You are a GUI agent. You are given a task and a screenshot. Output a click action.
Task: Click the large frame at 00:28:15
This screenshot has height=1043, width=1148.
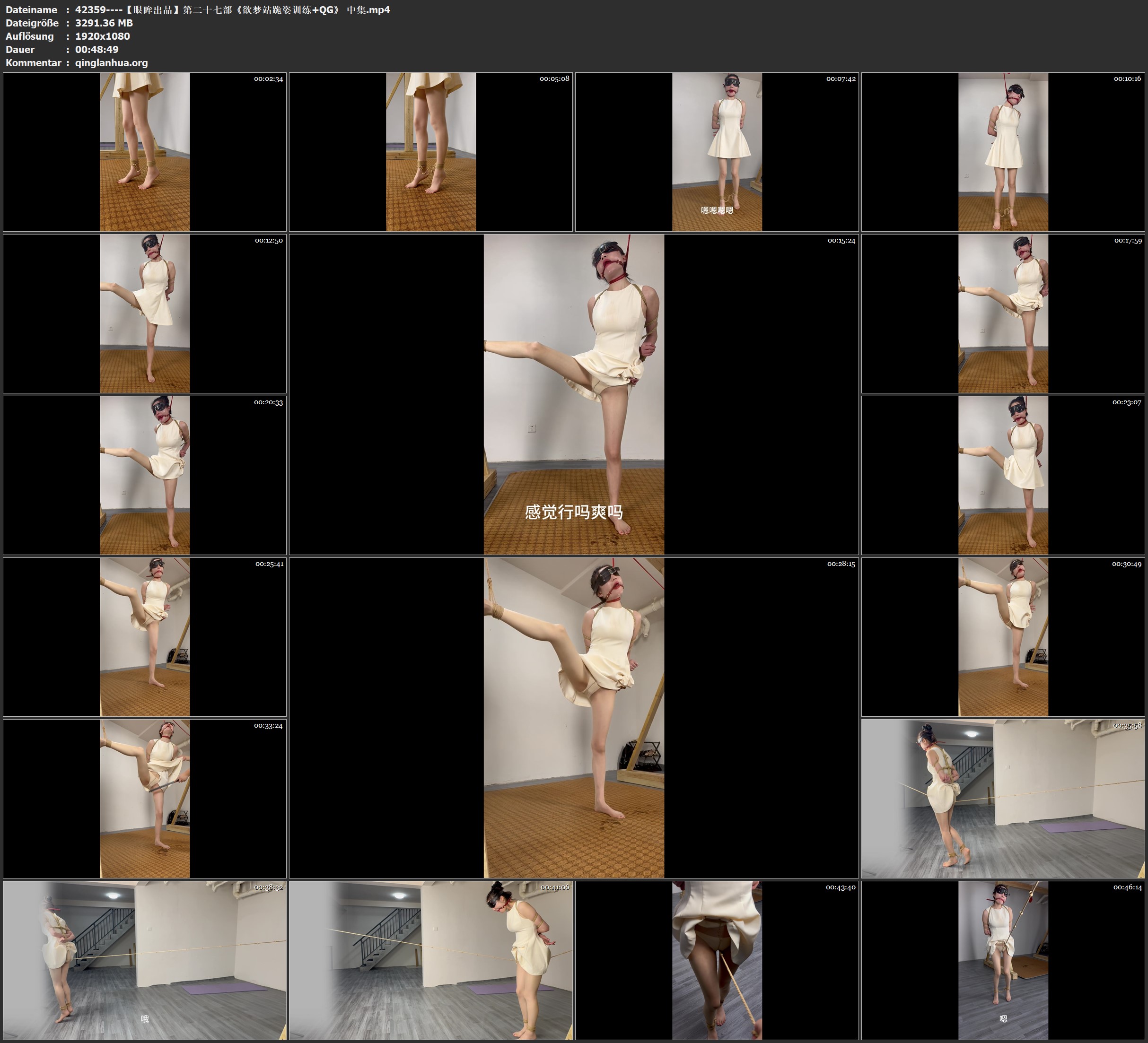(573, 717)
